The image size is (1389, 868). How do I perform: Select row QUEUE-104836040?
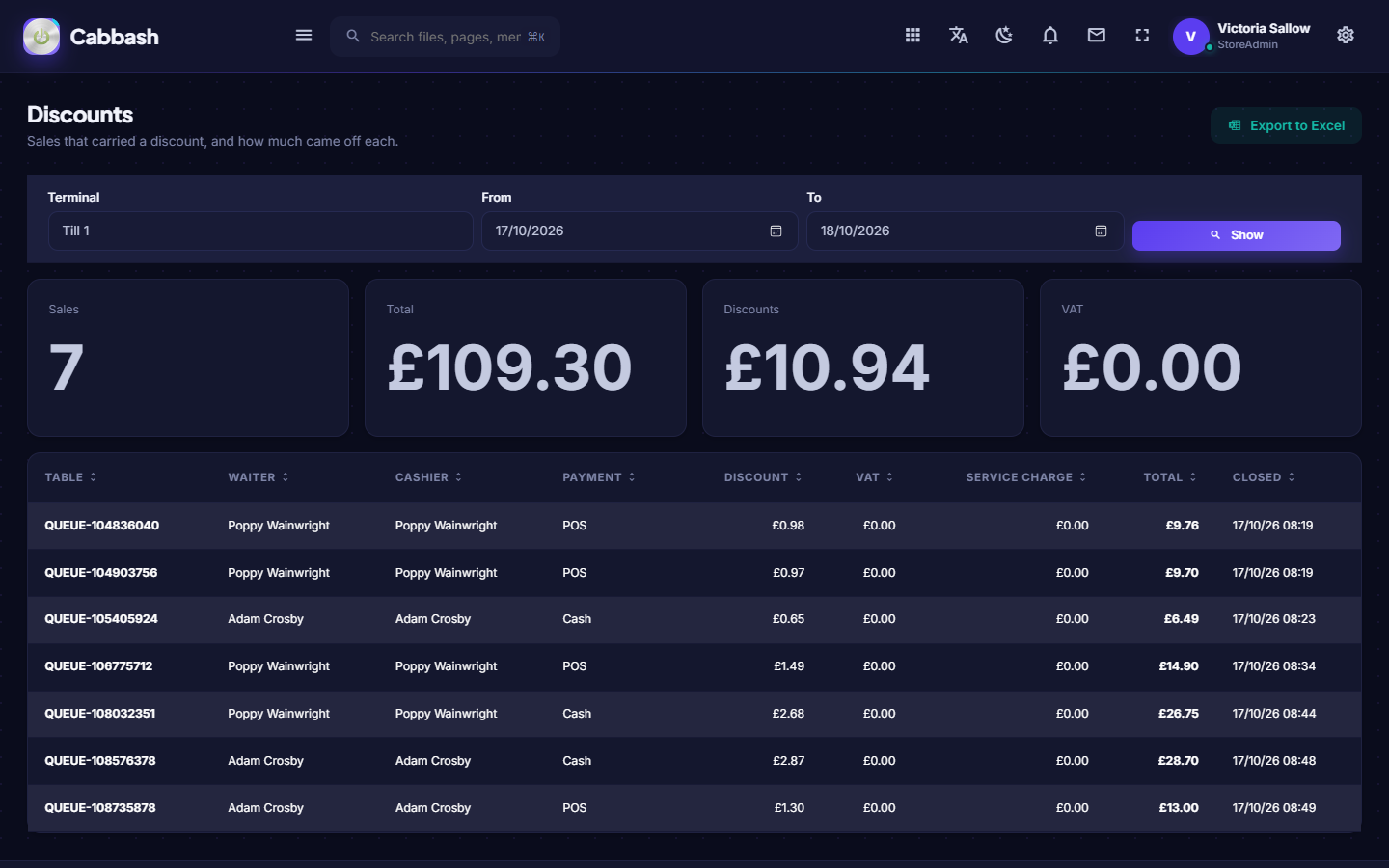pos(694,526)
